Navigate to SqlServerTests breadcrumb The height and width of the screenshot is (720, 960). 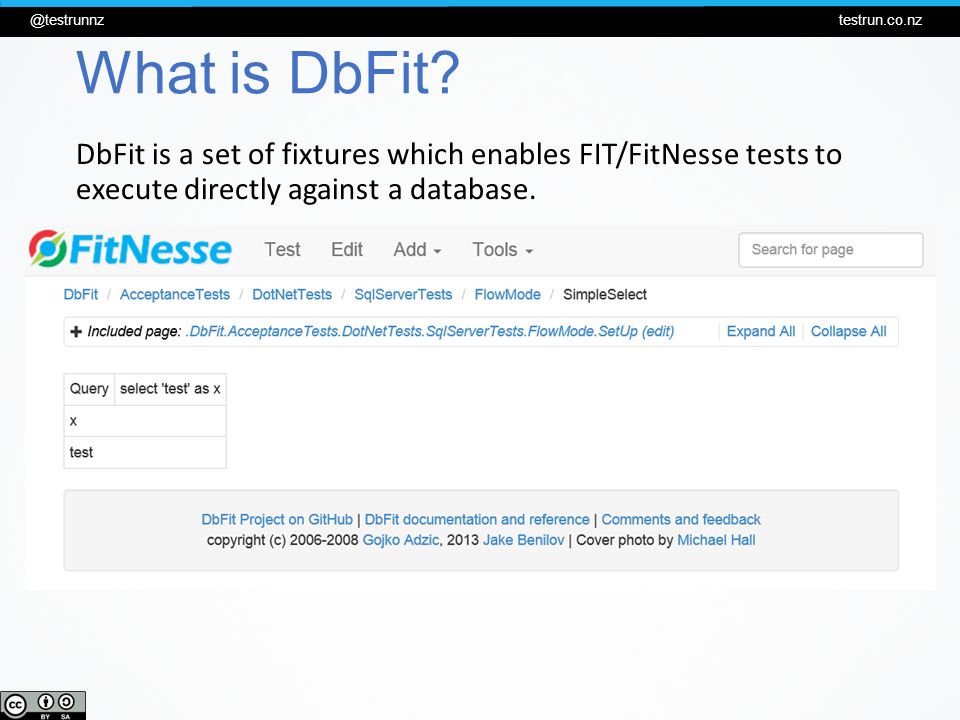403,294
